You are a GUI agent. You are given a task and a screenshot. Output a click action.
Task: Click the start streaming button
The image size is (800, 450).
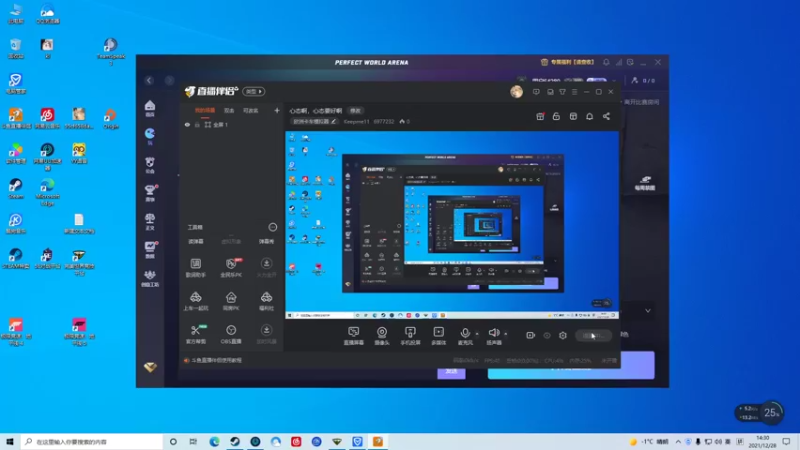pyautogui.click(x=593, y=335)
